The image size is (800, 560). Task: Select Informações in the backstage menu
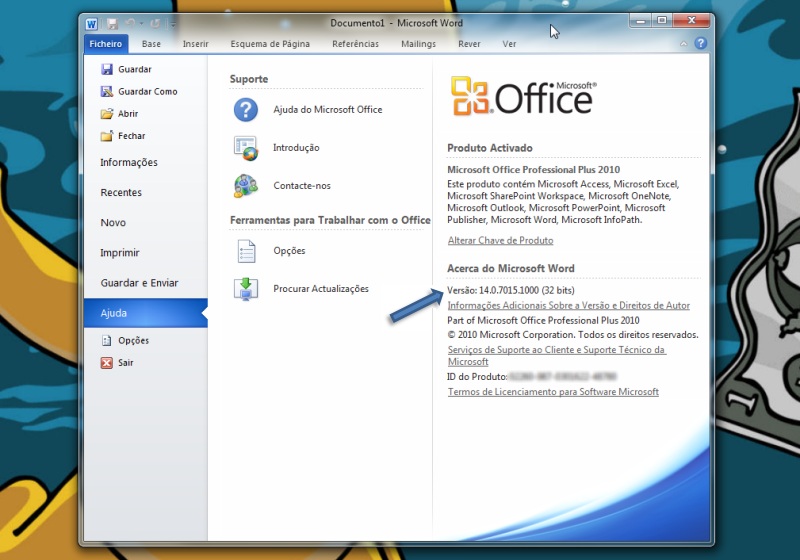tap(129, 162)
